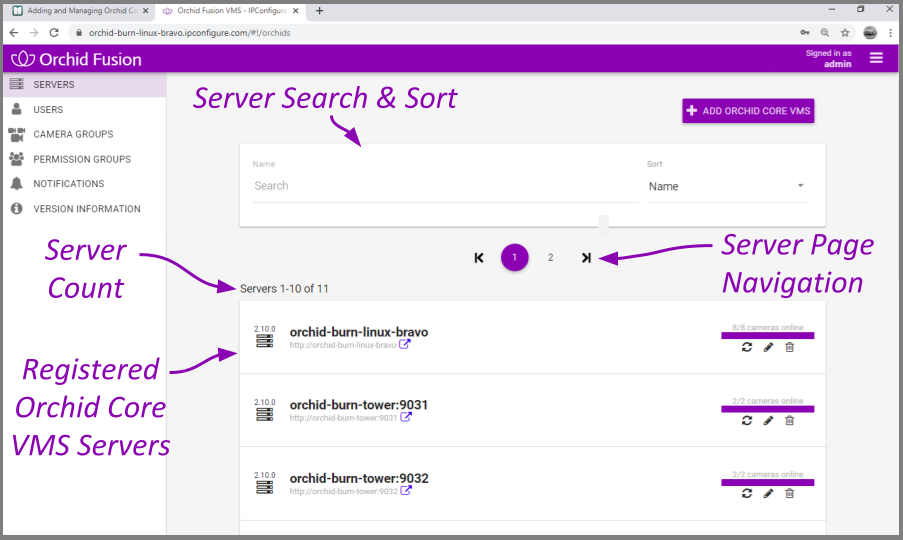Select the Orchid Fusion VMS browser tab
This screenshot has height=540, width=903.
(x=231, y=10)
